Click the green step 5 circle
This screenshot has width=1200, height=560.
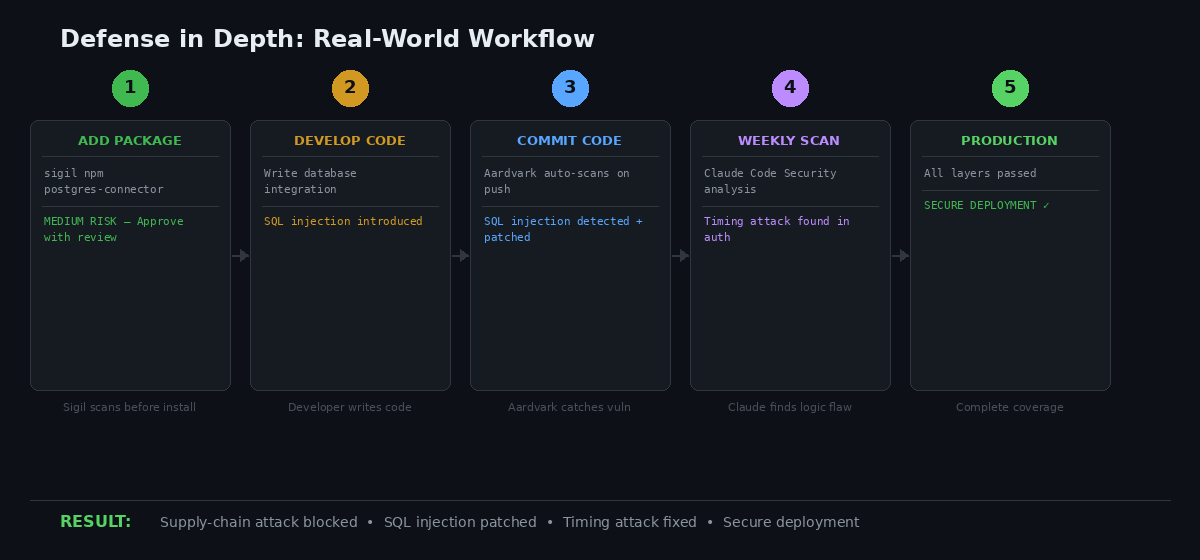click(x=1010, y=88)
